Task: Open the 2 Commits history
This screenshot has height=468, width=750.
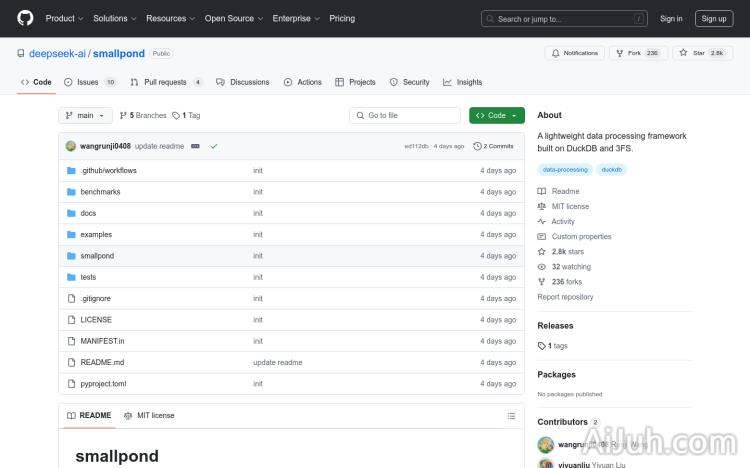Action: coord(494,146)
